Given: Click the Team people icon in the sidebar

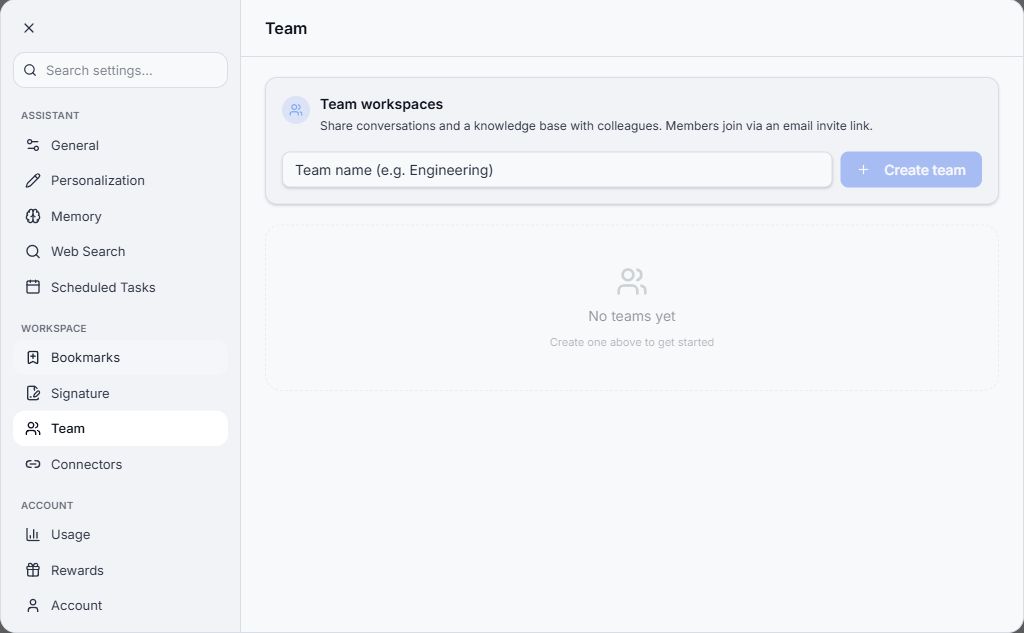Looking at the screenshot, I should coord(33,429).
